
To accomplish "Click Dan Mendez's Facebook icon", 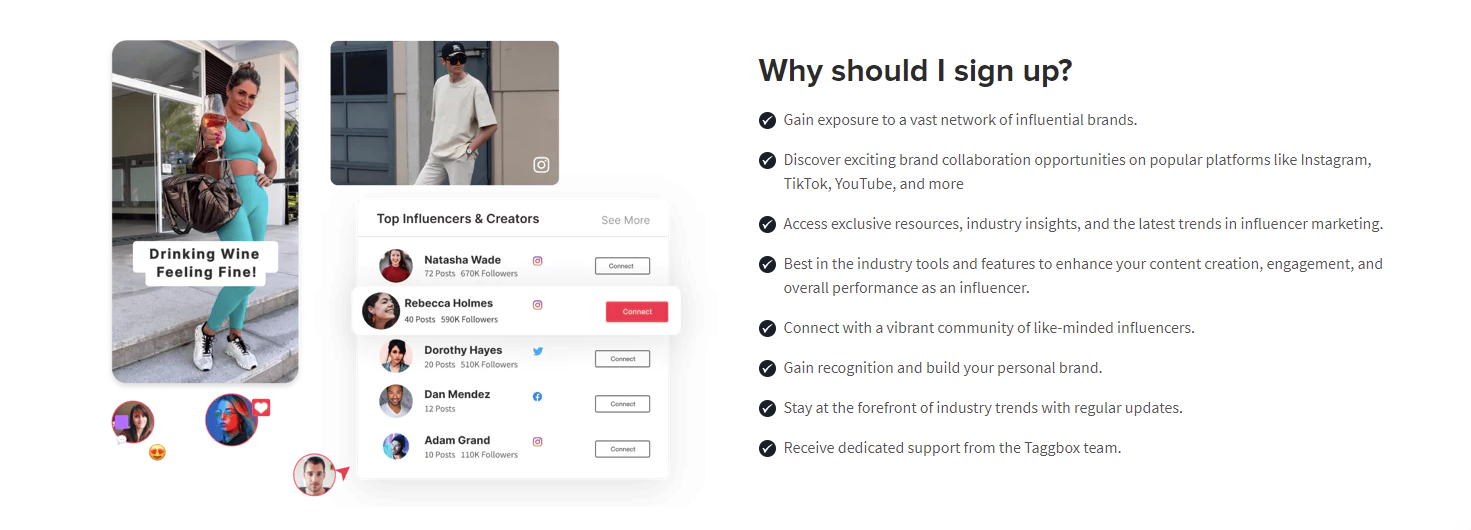I will (x=537, y=397).
